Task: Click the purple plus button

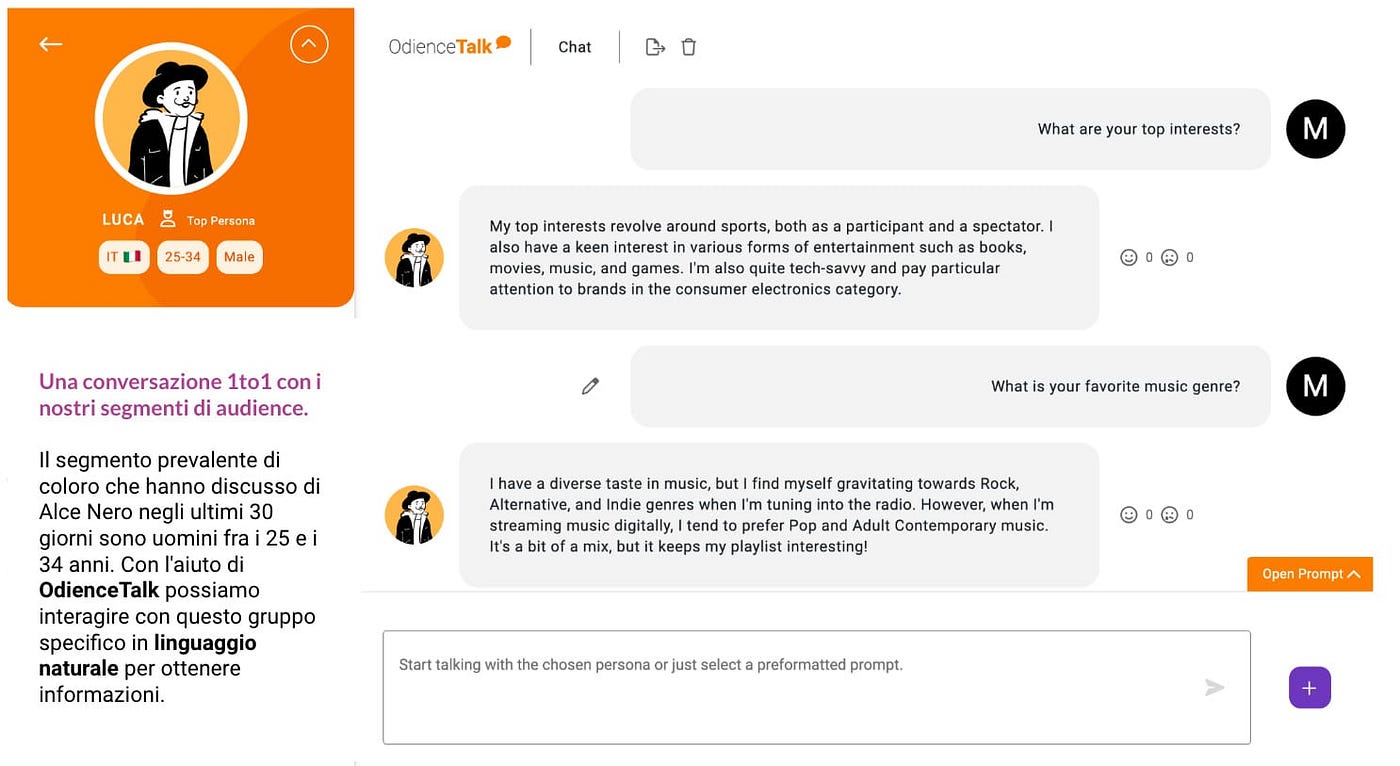Action: 1310,688
